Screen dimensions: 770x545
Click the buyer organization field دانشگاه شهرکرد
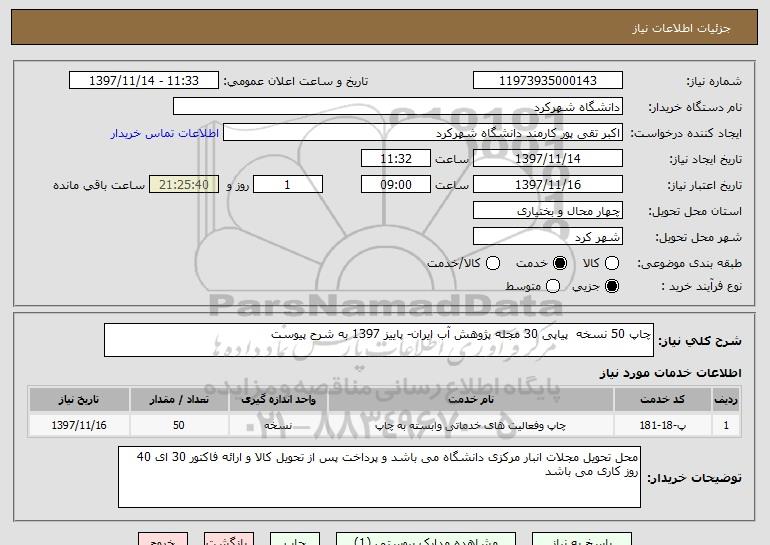398,107
